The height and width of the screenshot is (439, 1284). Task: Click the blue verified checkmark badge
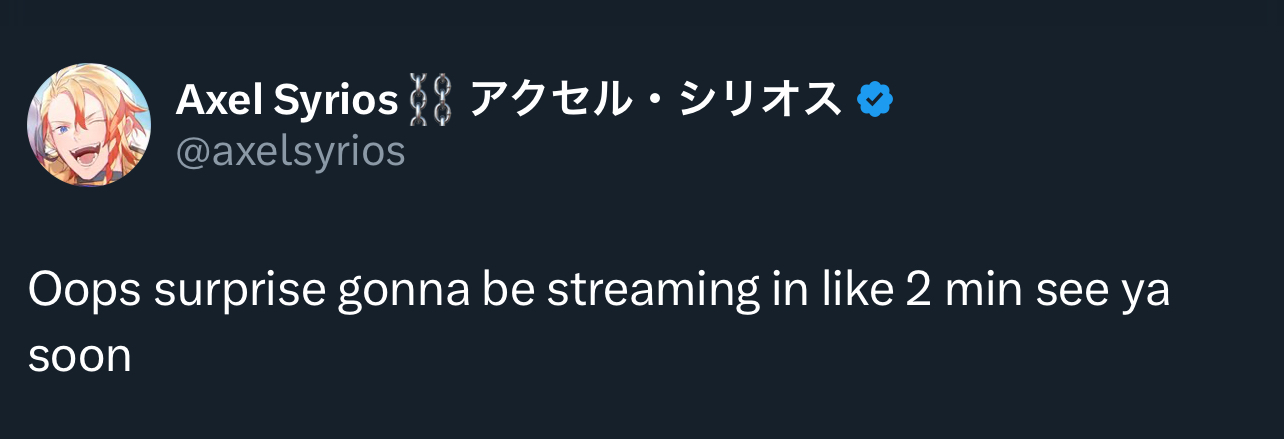click(x=876, y=100)
